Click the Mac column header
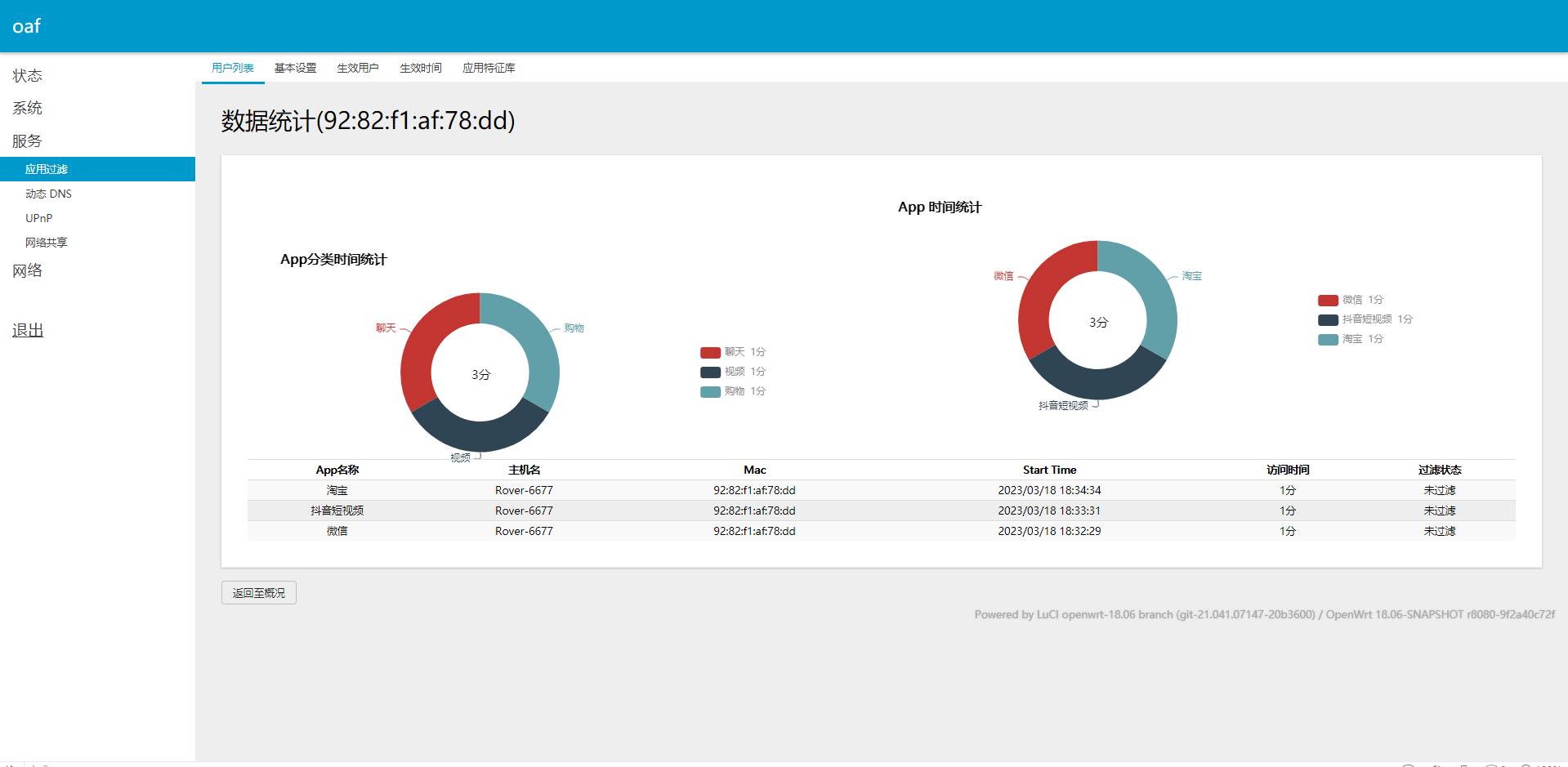This screenshot has width=1568, height=767. [755, 470]
